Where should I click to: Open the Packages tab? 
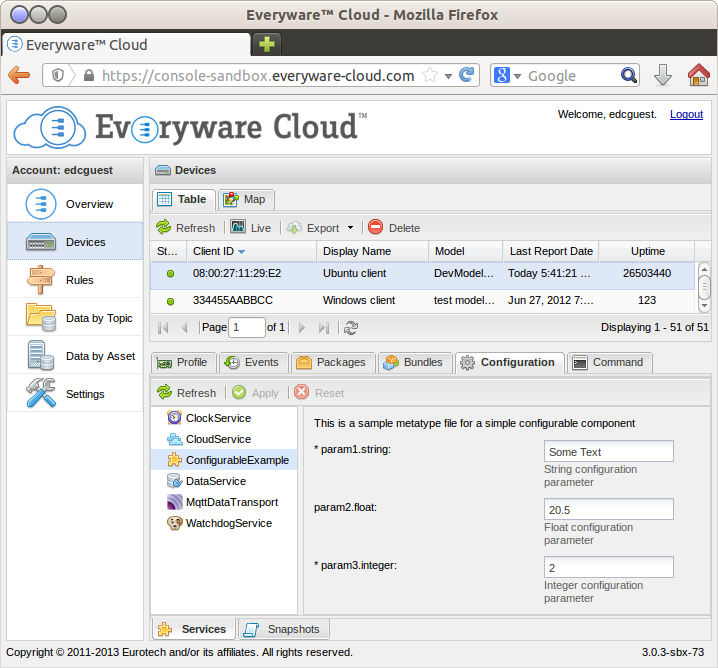(x=333, y=363)
